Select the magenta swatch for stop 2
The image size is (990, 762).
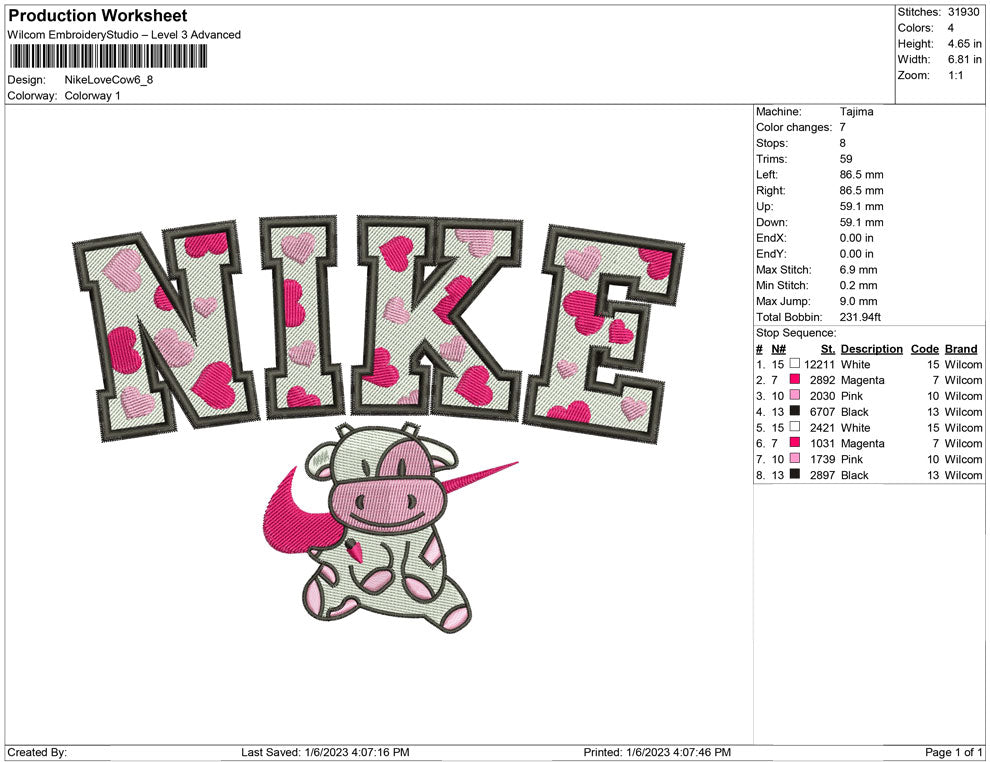click(793, 380)
